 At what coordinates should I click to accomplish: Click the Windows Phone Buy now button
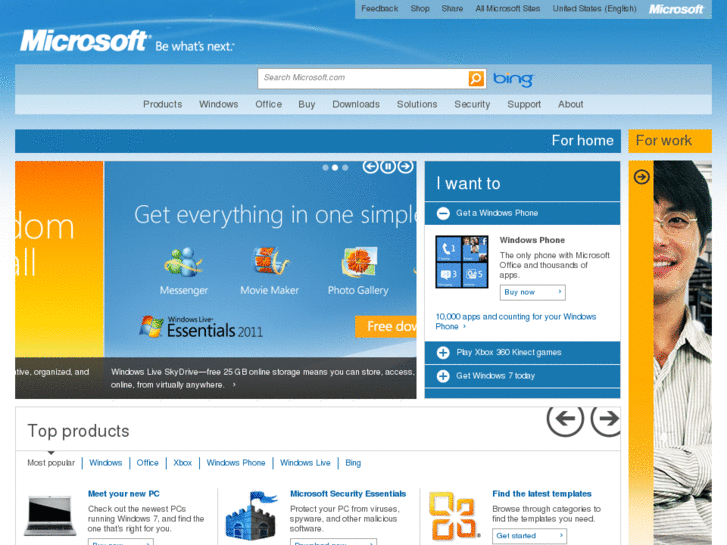click(532, 292)
